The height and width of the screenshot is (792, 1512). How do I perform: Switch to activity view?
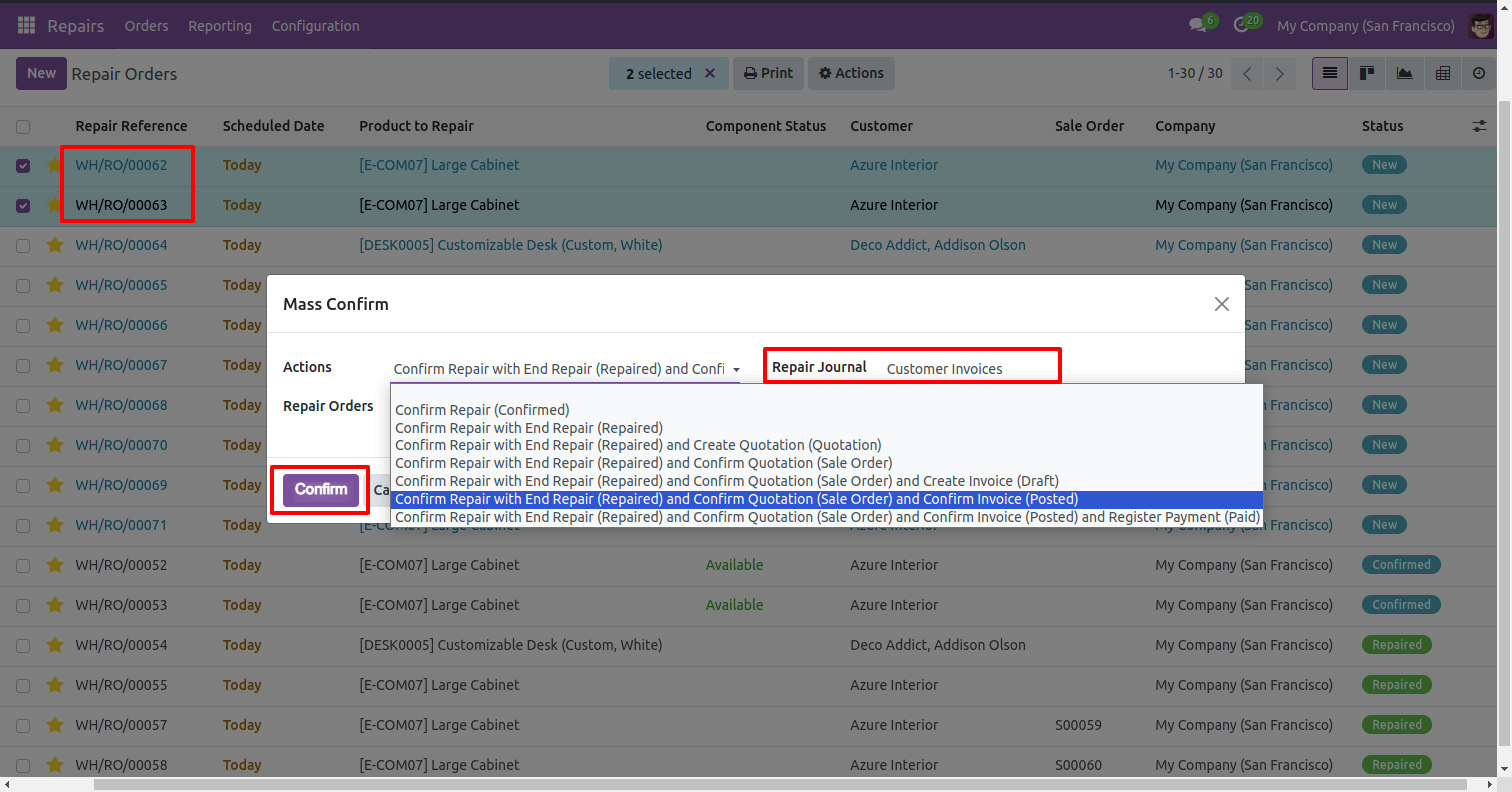(1479, 73)
